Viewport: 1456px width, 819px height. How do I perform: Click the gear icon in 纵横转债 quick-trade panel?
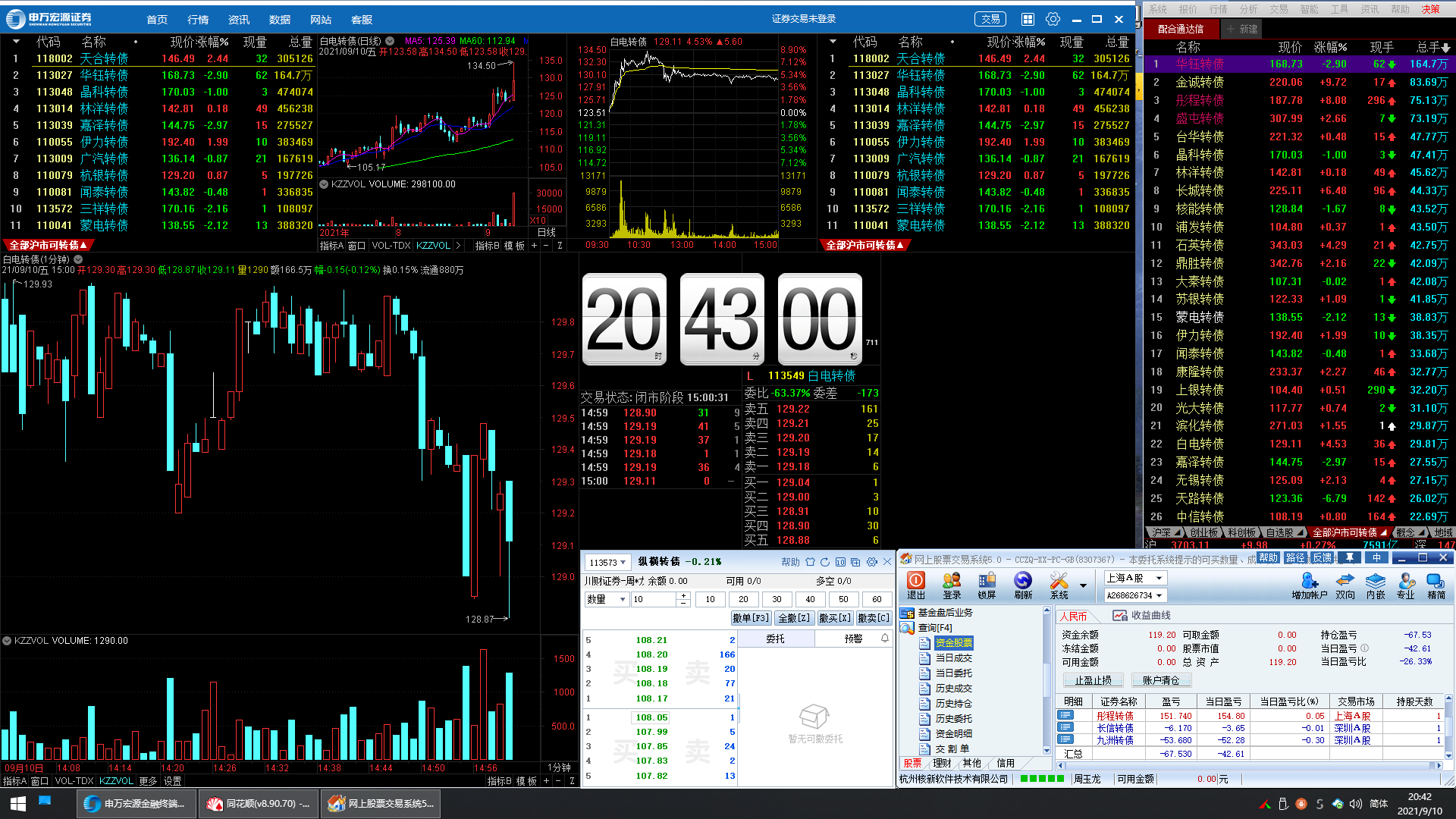tap(871, 562)
